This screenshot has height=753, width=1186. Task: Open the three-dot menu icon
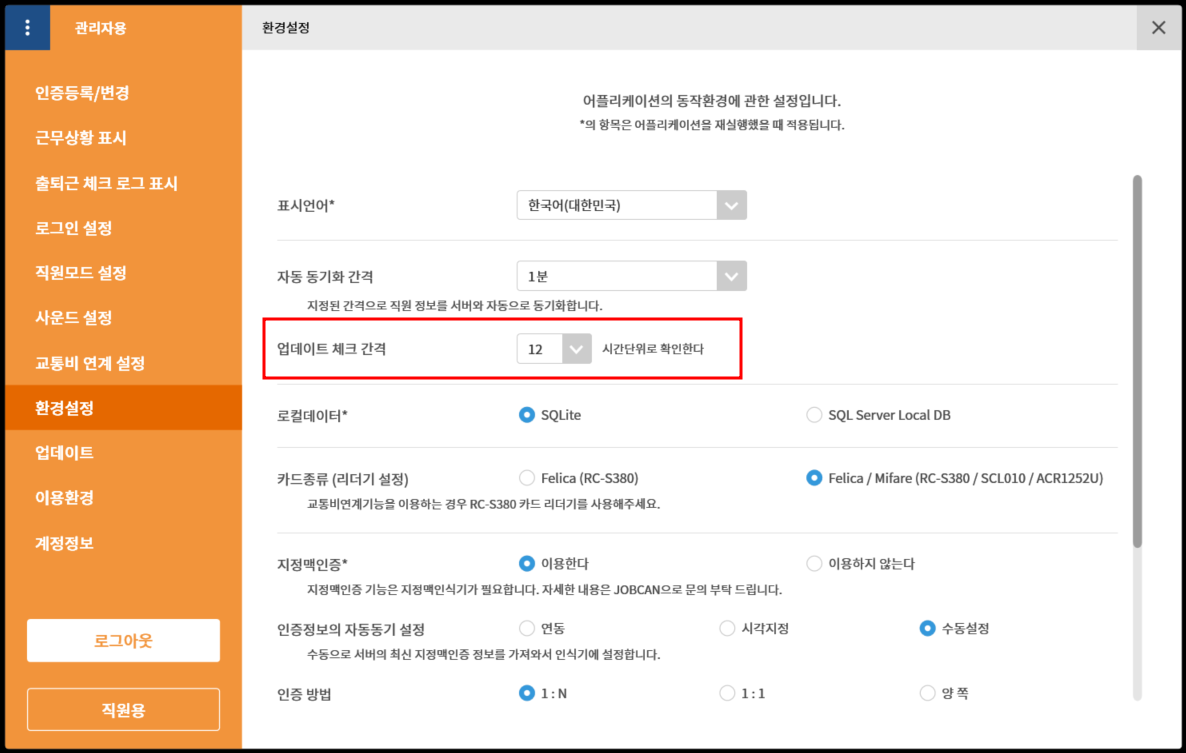coord(27,28)
